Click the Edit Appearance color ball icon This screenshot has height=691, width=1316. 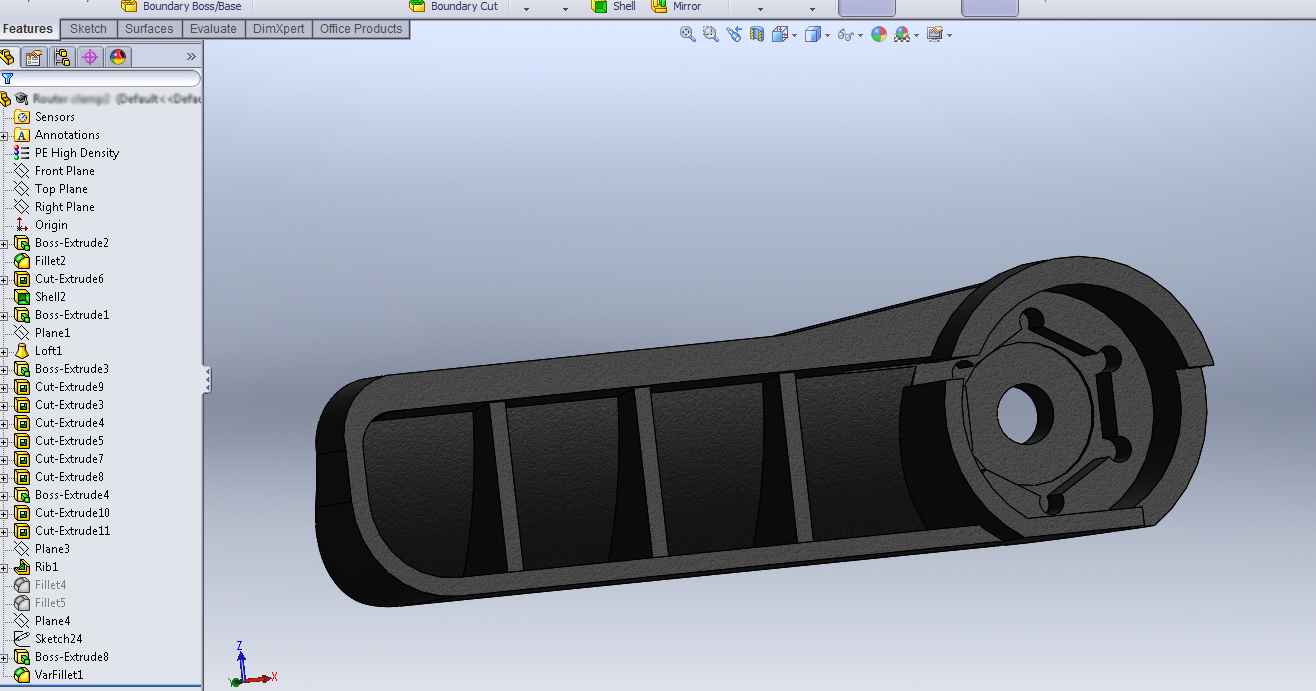point(879,34)
